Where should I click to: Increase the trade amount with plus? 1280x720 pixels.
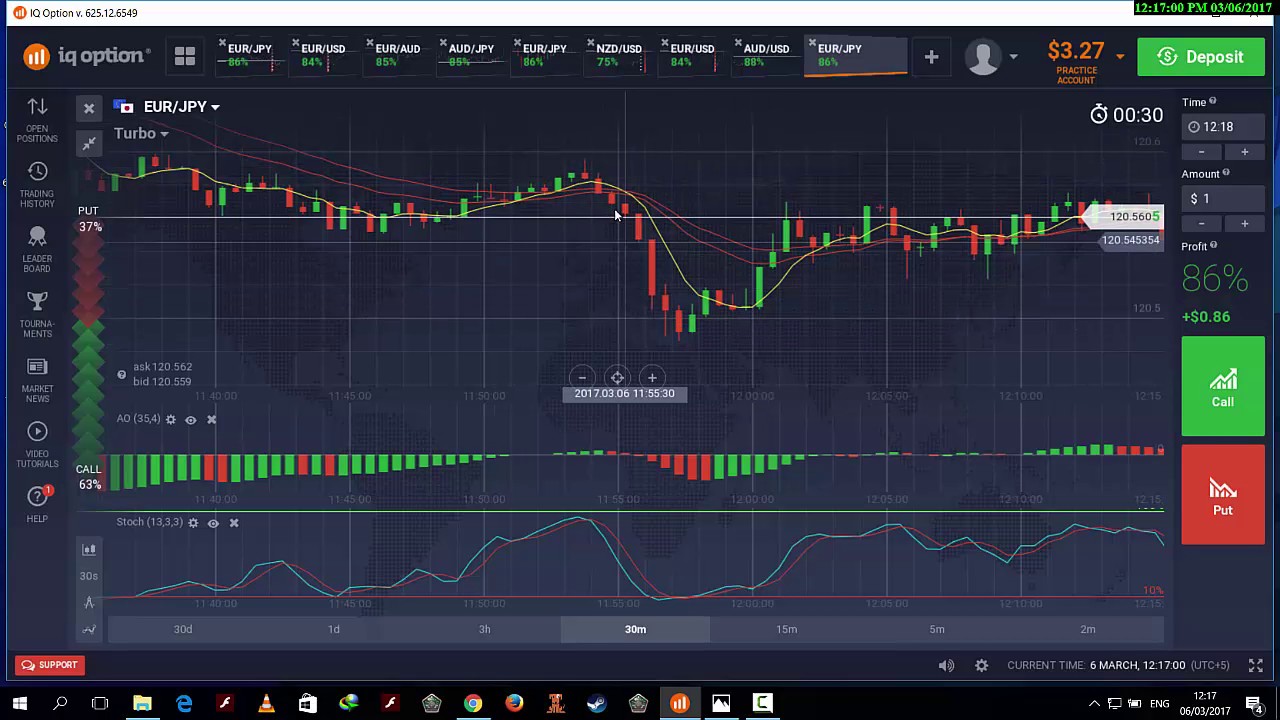pos(1245,224)
